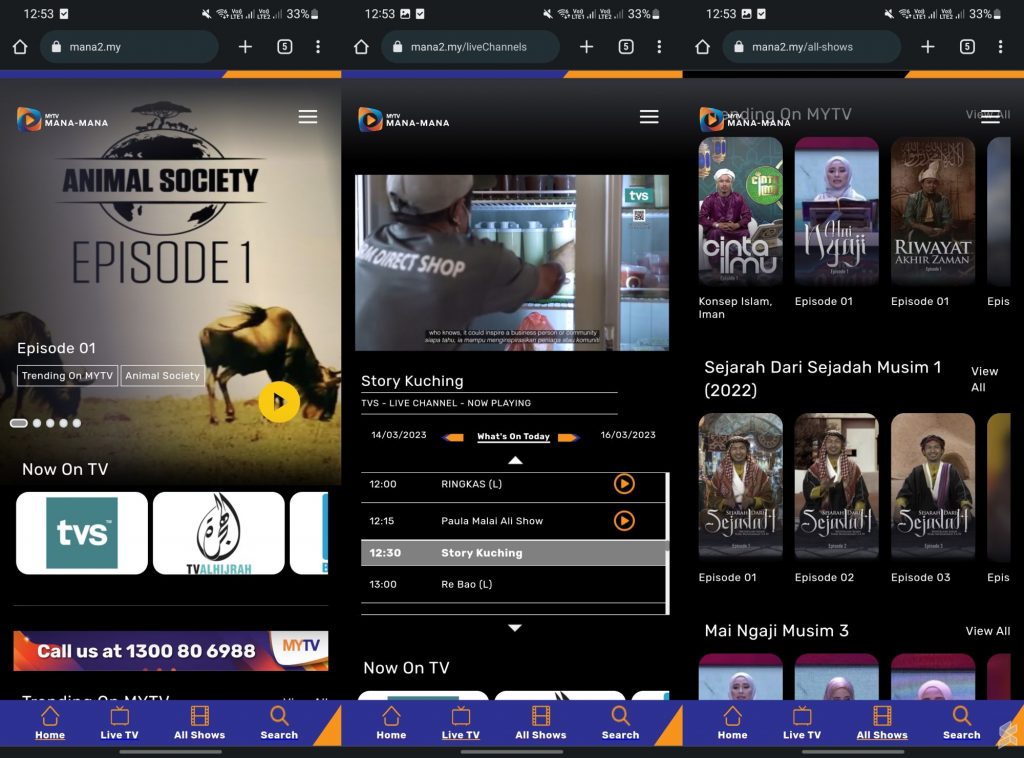Open Search in bottom bar of all-shows page

(x=961, y=722)
